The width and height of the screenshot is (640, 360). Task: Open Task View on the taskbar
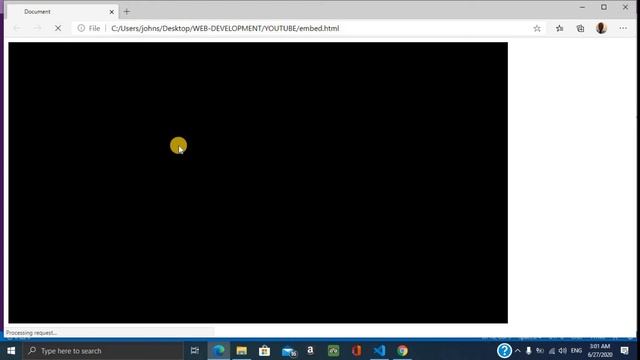[x=195, y=351]
